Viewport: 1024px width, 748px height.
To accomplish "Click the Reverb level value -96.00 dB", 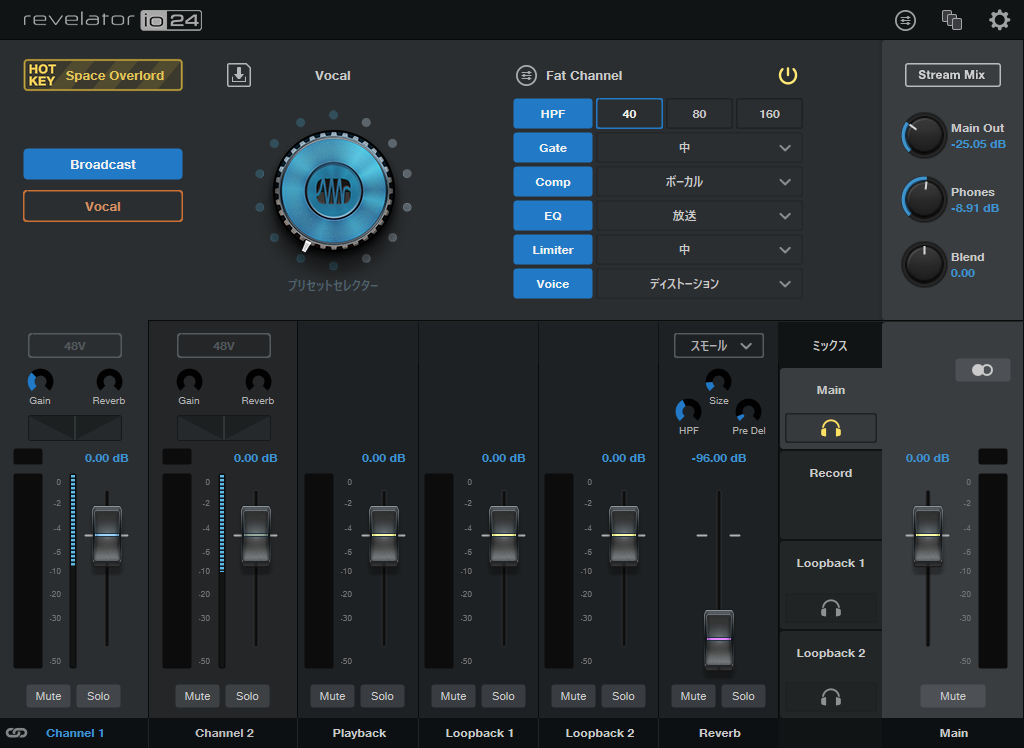I will coord(718,458).
